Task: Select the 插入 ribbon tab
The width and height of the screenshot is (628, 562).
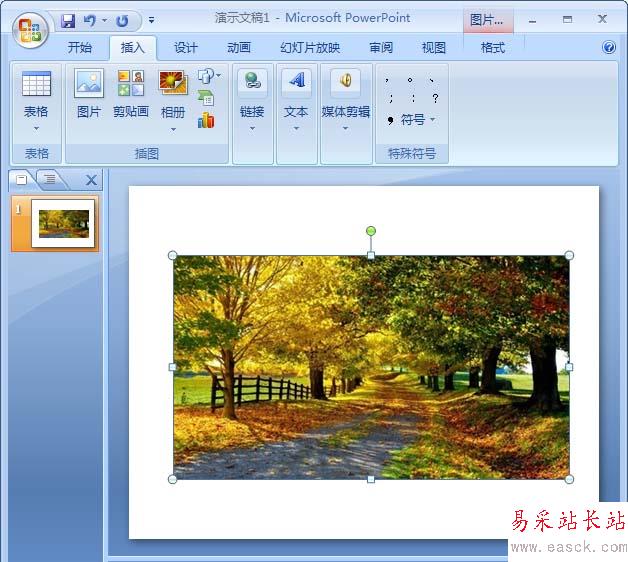Action: point(133,47)
